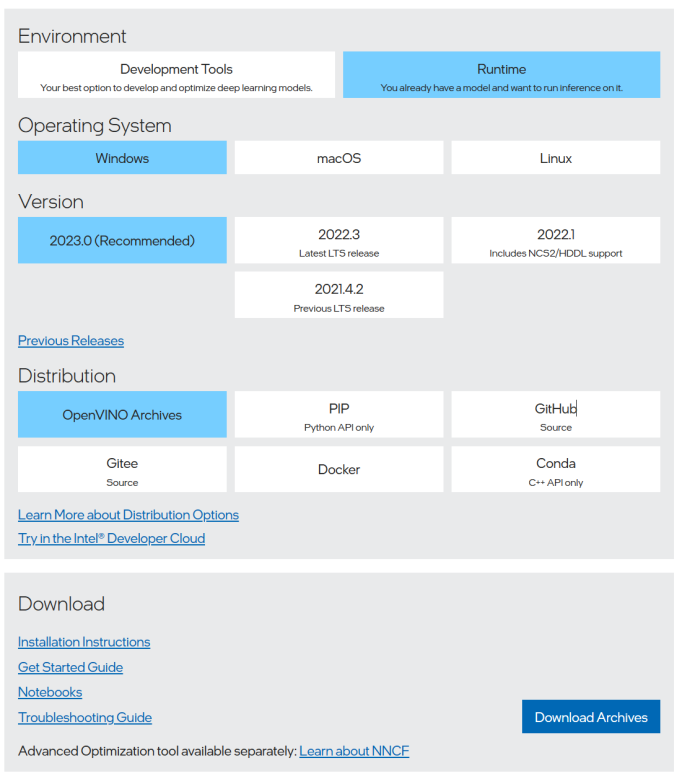Follow the Learn about NNCF link
The width and height of the screenshot is (682, 776).
pos(354,751)
